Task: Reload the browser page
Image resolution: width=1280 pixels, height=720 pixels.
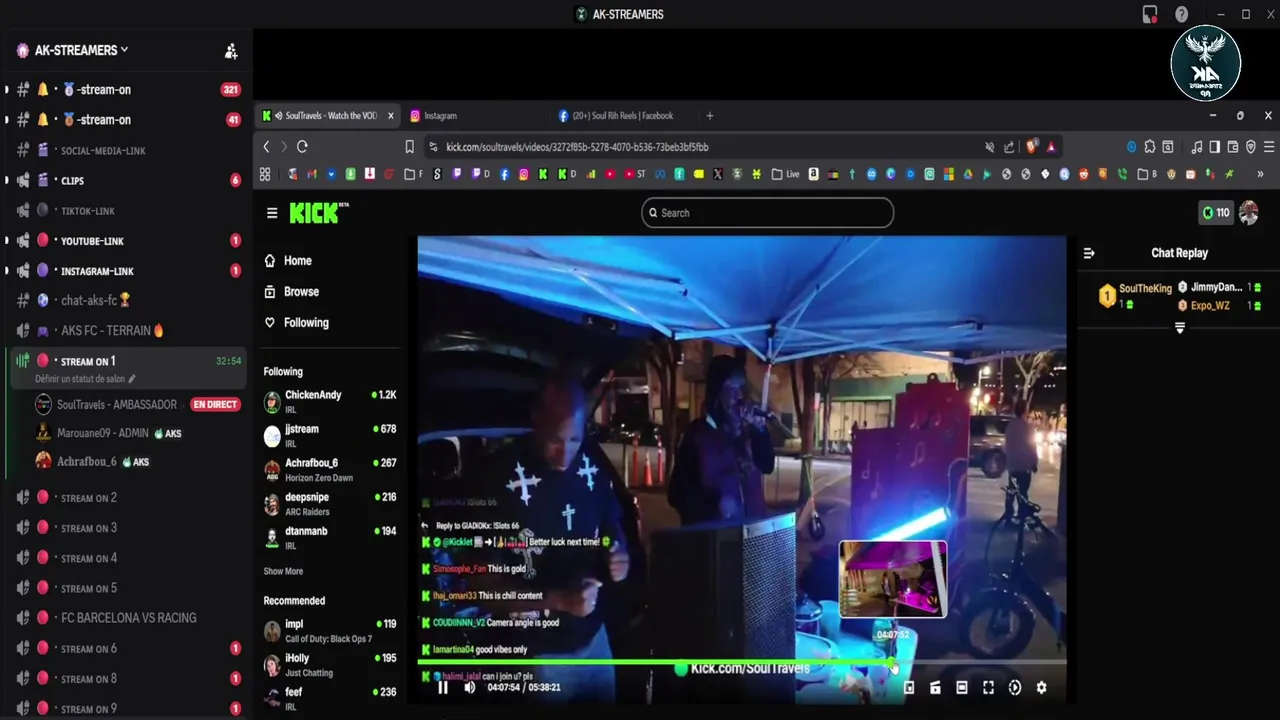Action: 302,147
